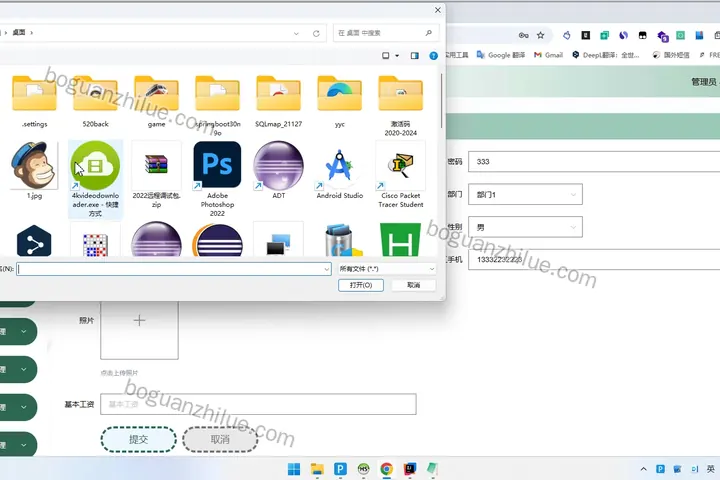Select the ADT Eclipse shortcut
This screenshot has width=720, height=480.
click(279, 171)
